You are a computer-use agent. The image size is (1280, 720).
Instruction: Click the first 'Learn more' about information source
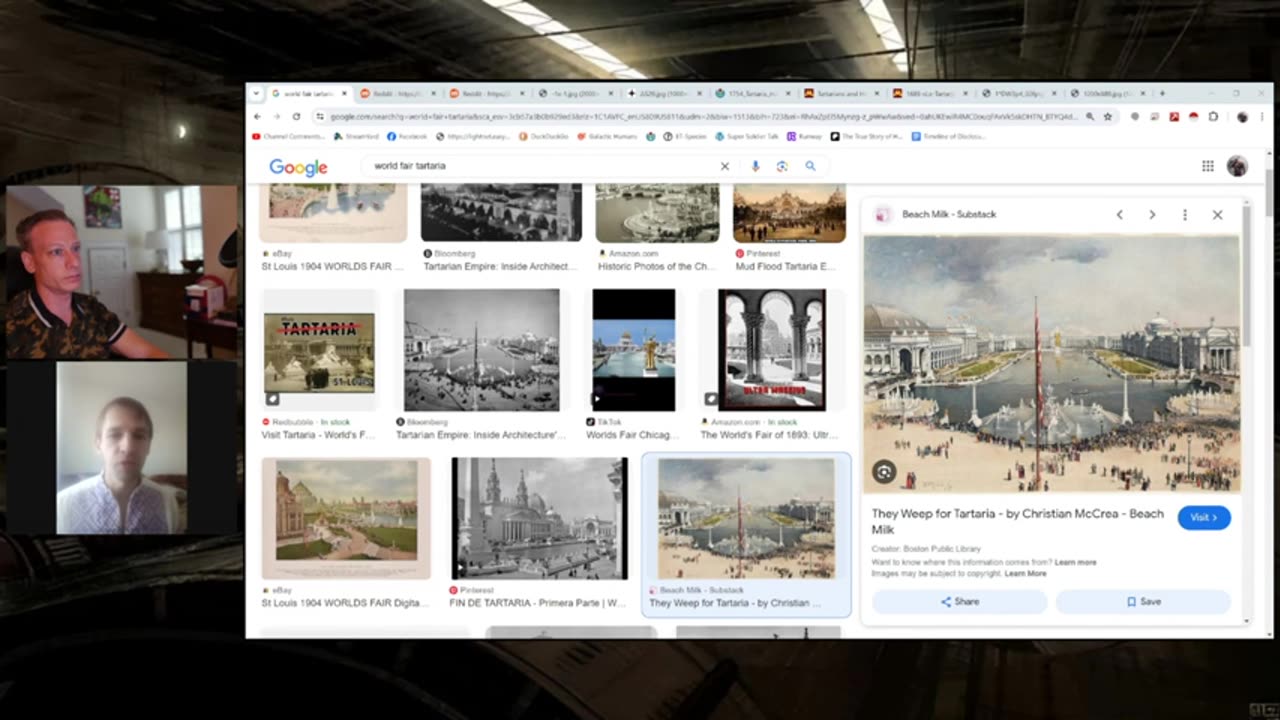point(1075,562)
